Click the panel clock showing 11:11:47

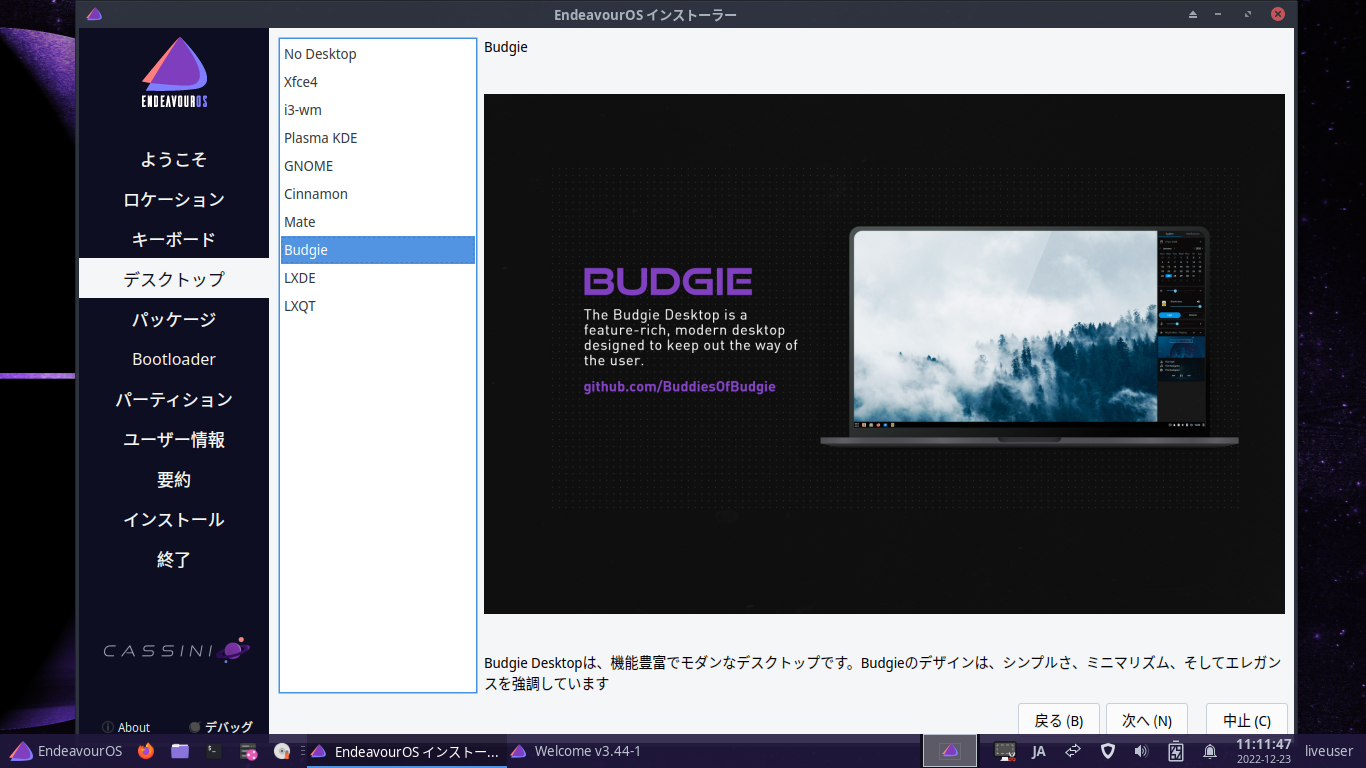(x=1264, y=751)
